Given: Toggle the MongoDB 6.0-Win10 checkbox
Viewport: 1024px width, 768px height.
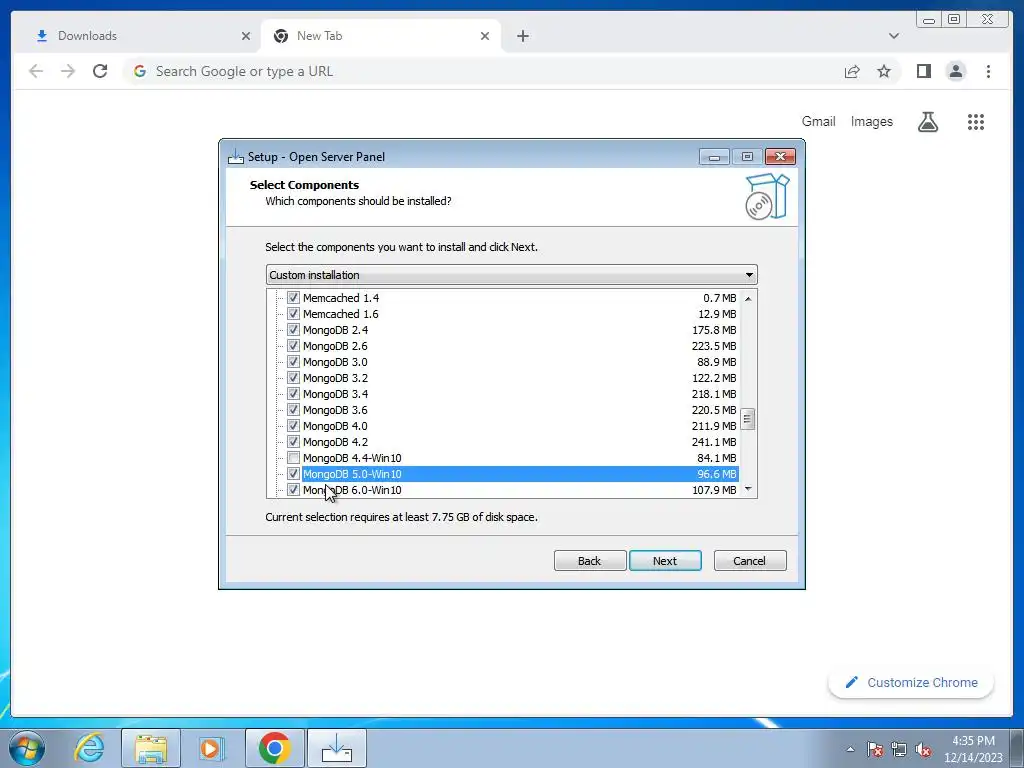Looking at the screenshot, I should (x=293, y=490).
